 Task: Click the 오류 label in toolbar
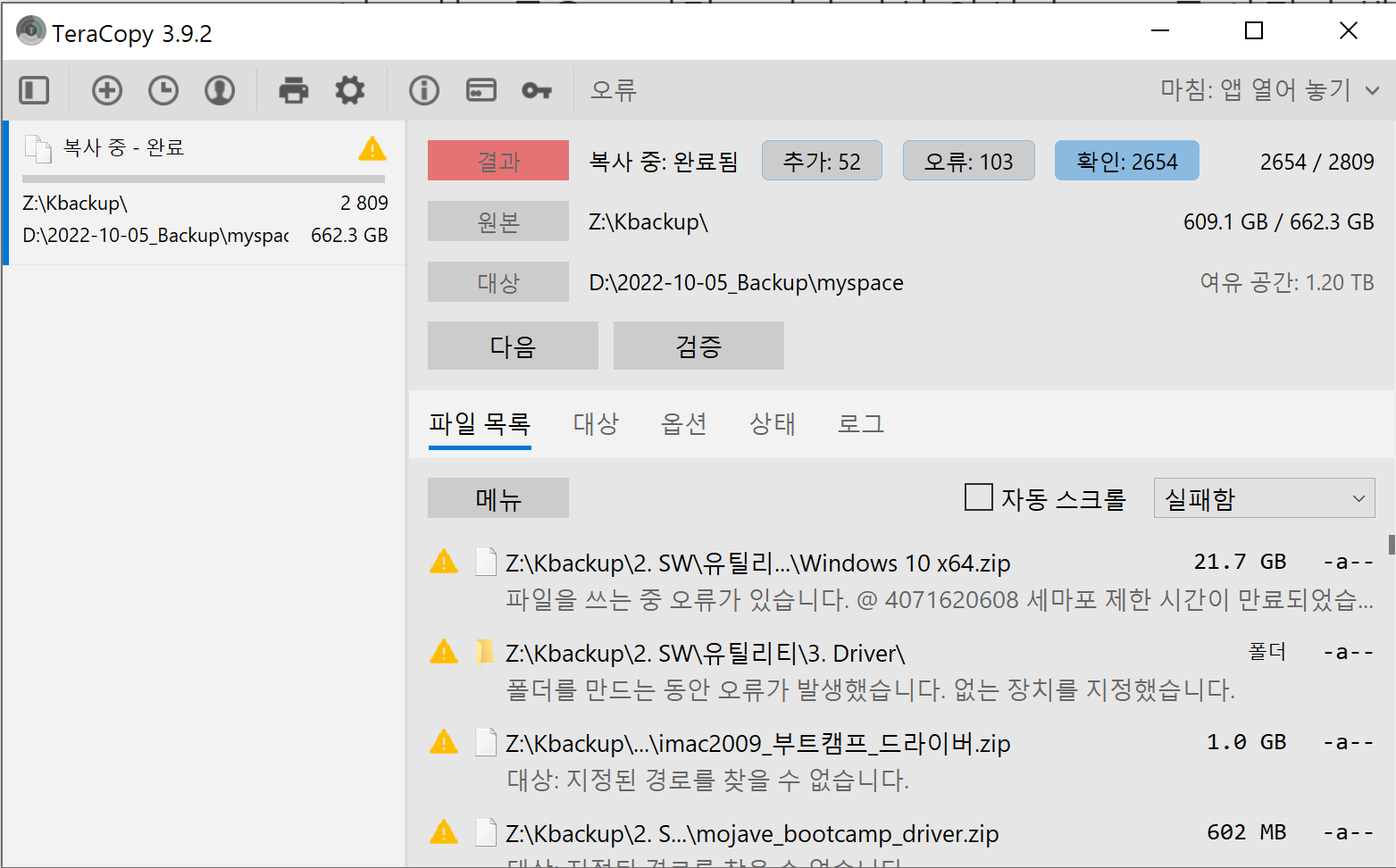click(x=614, y=90)
